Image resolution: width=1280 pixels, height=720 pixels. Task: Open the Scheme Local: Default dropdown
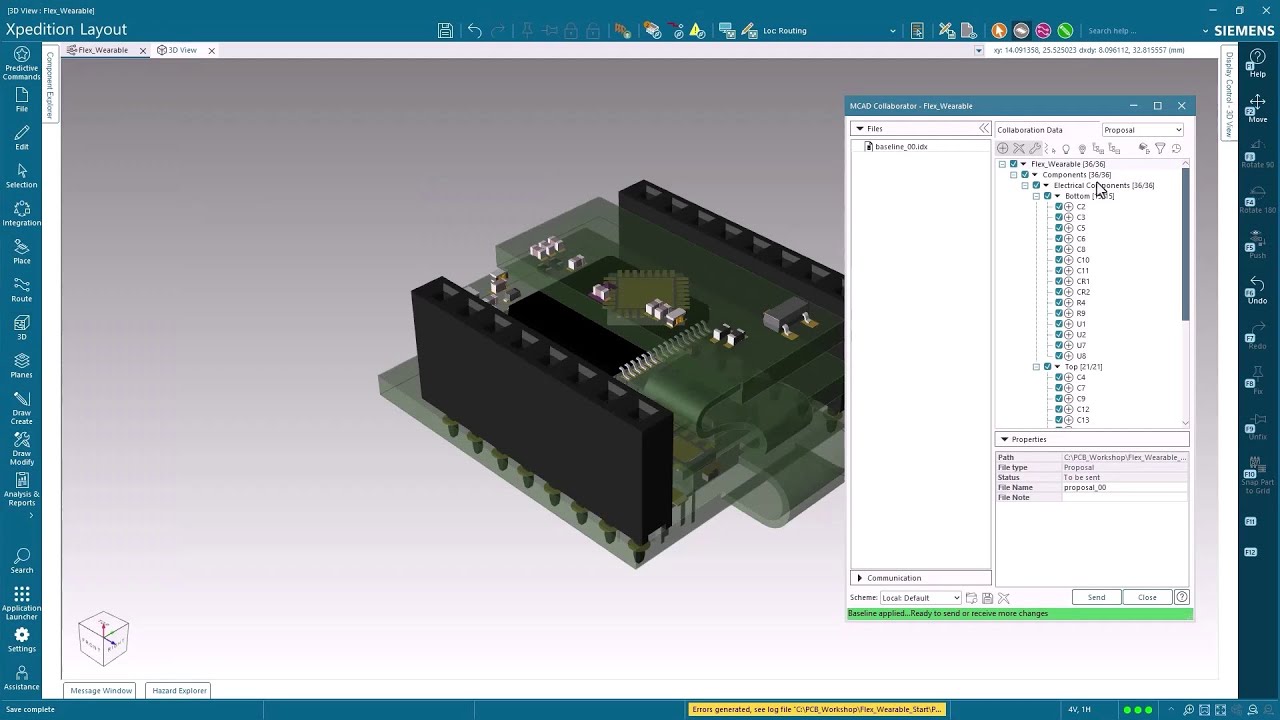(920, 598)
